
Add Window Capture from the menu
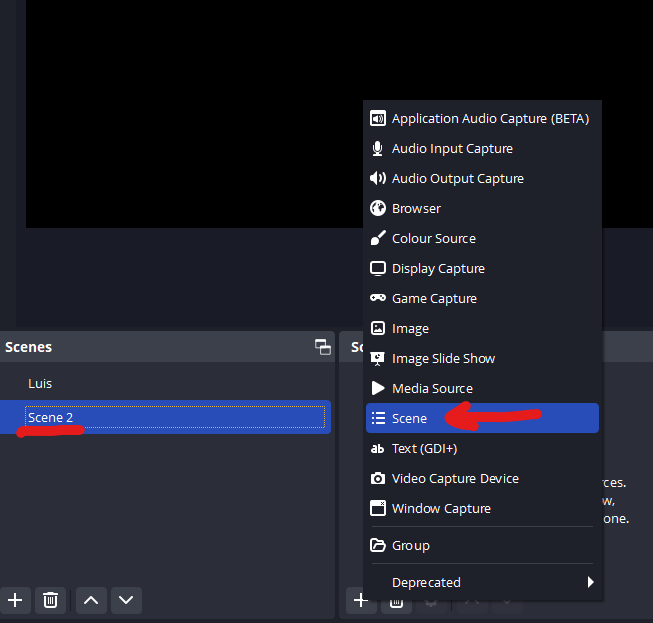click(x=482, y=508)
